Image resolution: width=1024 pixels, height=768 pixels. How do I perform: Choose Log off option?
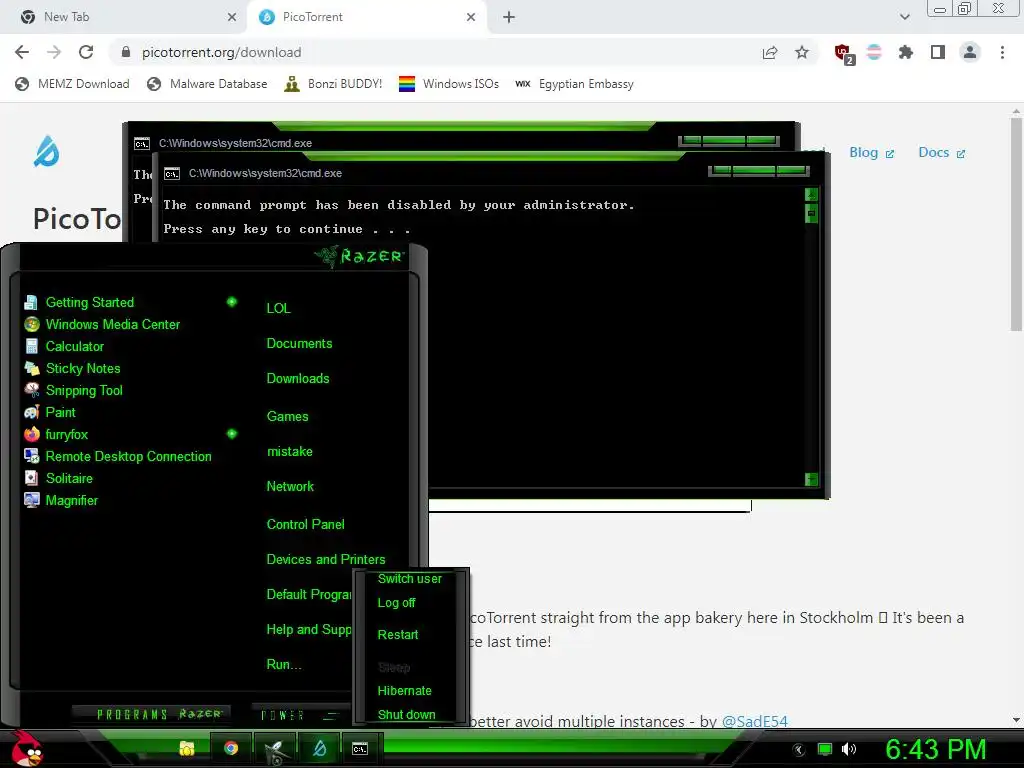[396, 603]
